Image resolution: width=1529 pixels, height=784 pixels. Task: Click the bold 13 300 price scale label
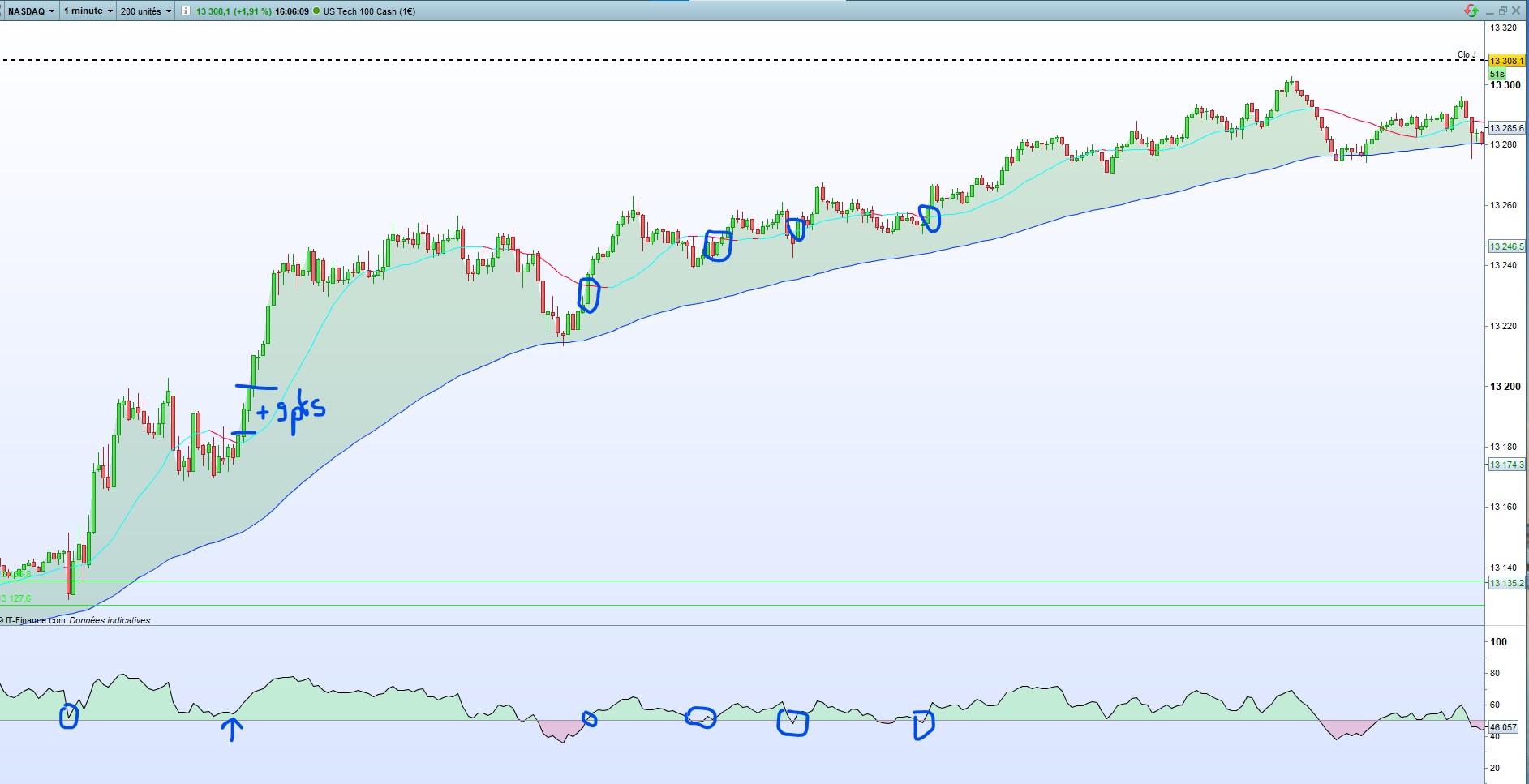pyautogui.click(x=1505, y=85)
